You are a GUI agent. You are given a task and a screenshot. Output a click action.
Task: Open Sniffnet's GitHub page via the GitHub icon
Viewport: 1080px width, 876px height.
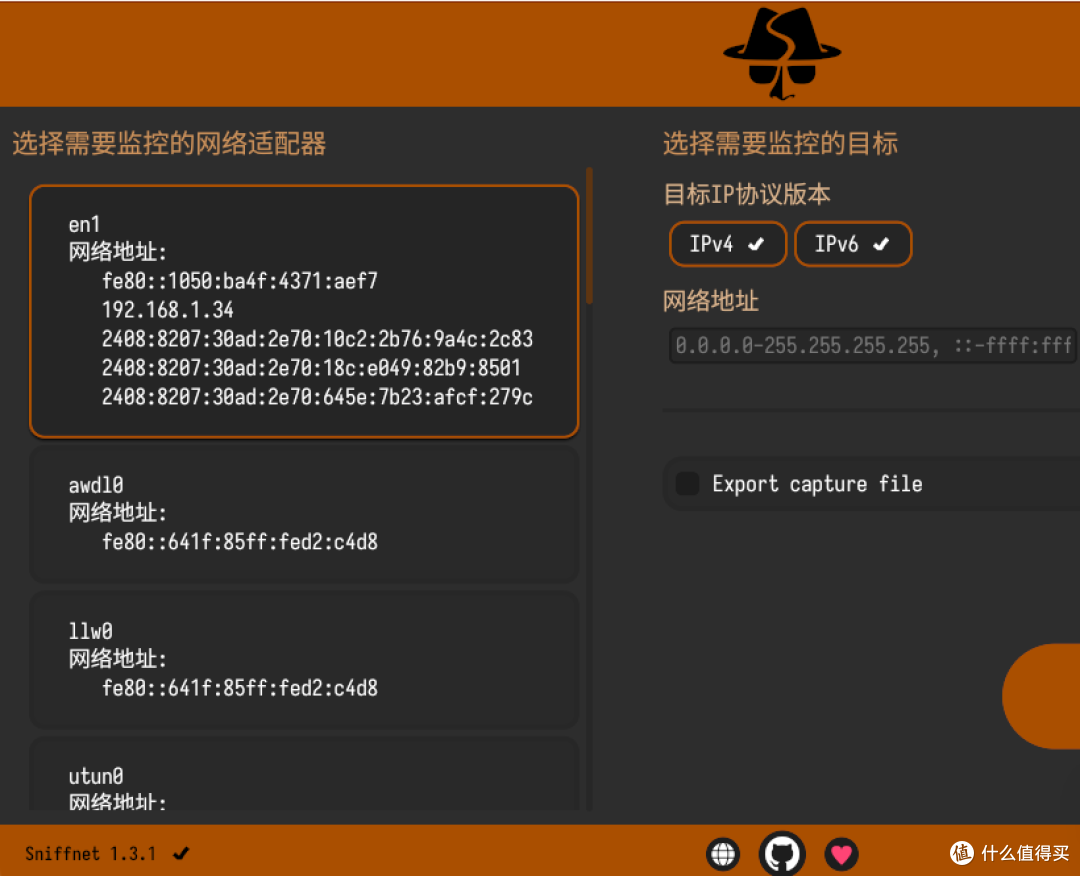pyautogui.click(x=782, y=853)
